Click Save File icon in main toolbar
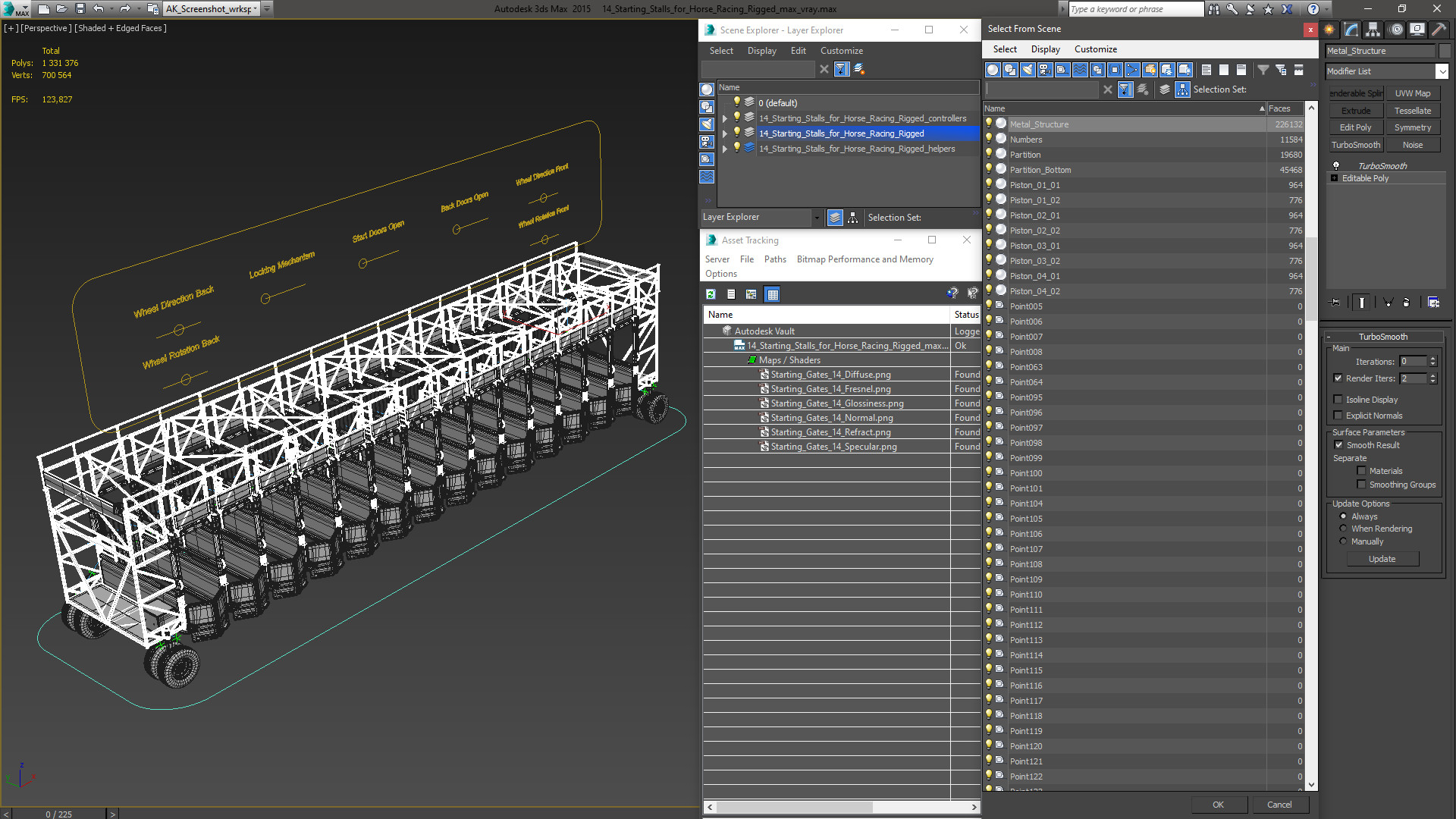The width and height of the screenshot is (1456, 819). point(80,9)
